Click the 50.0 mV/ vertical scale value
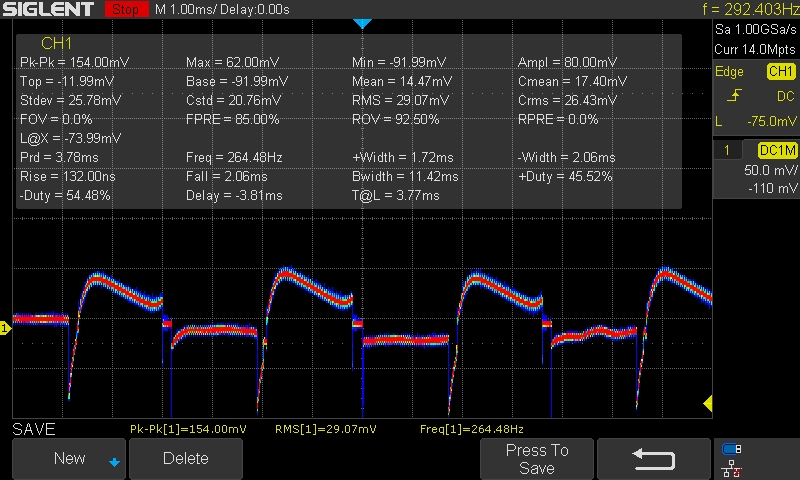800x480 pixels. 770,170
